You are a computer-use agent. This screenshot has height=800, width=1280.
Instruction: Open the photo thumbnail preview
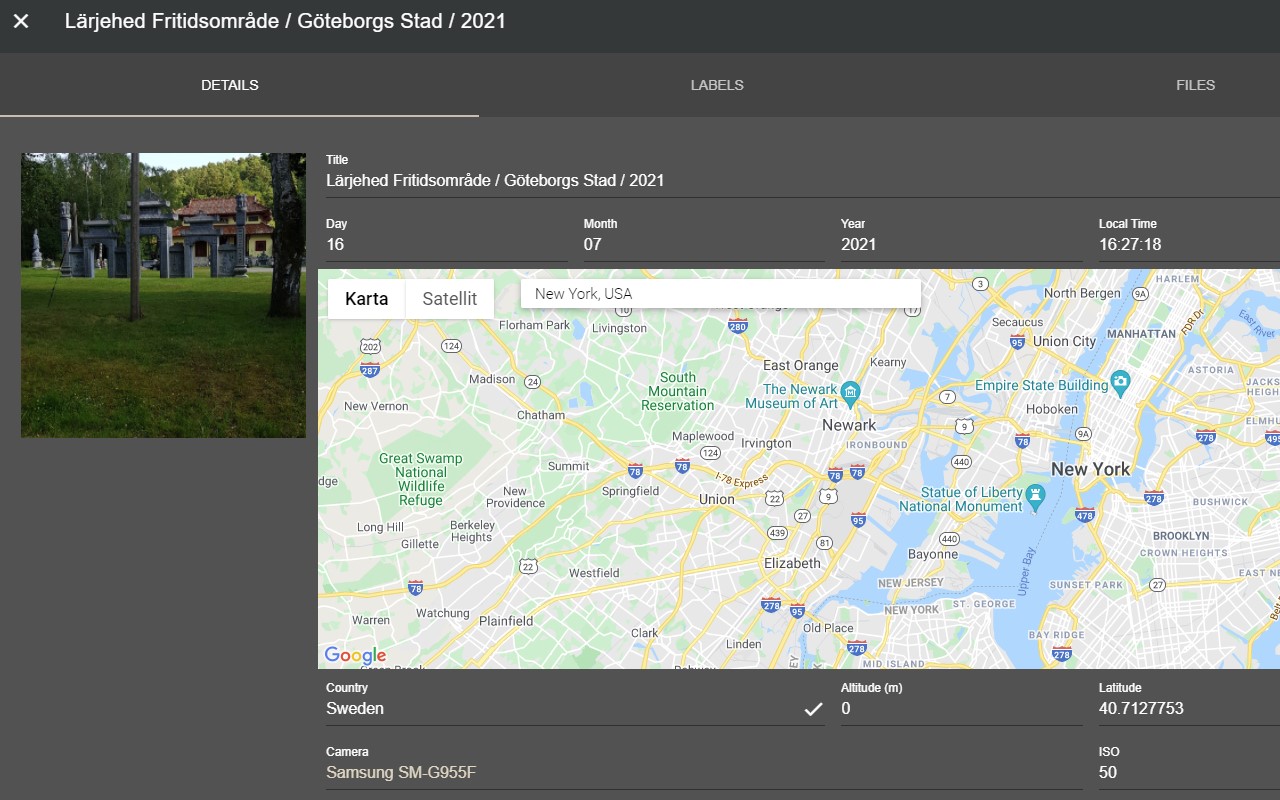pos(163,294)
